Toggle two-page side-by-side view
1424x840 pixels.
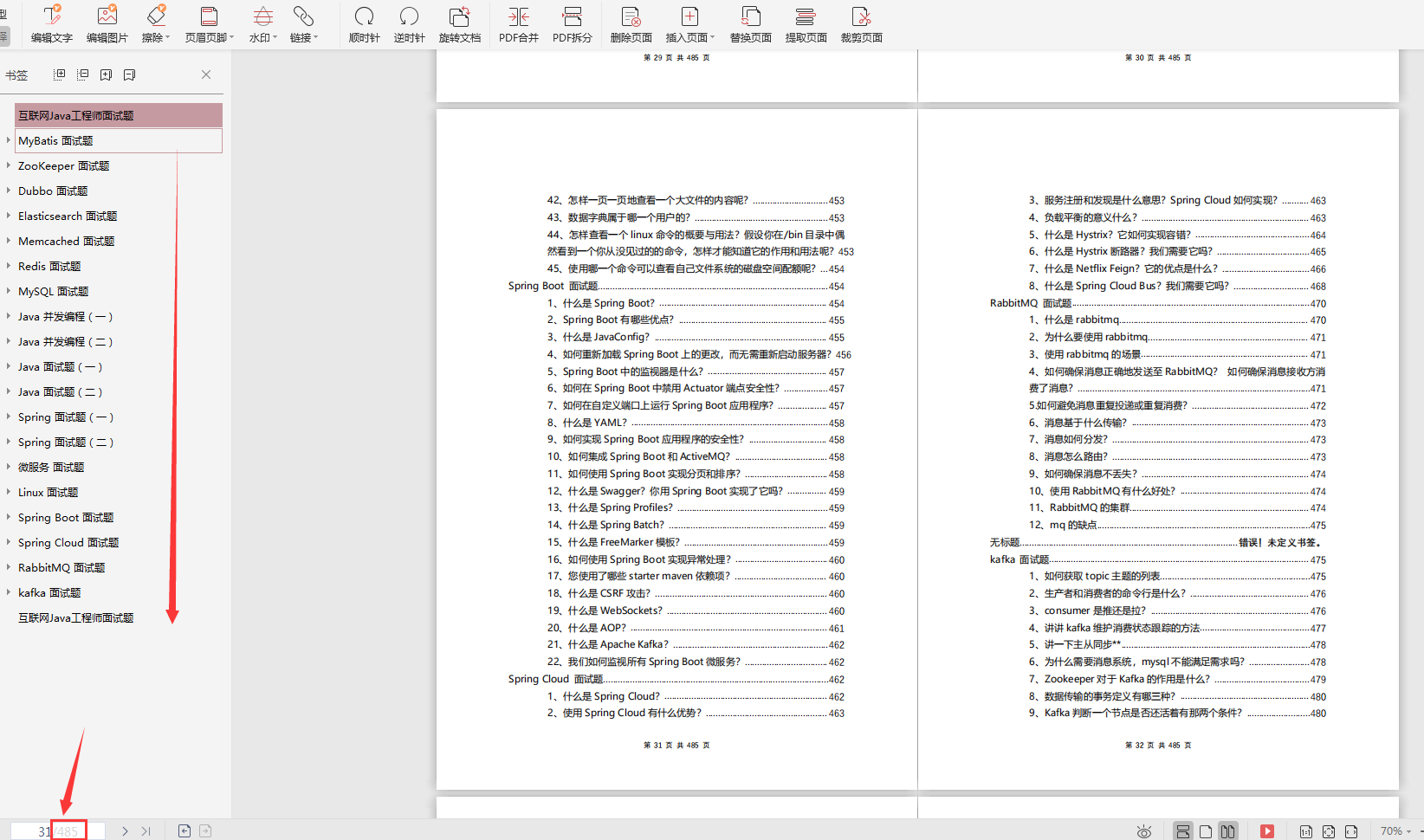coord(1227,831)
